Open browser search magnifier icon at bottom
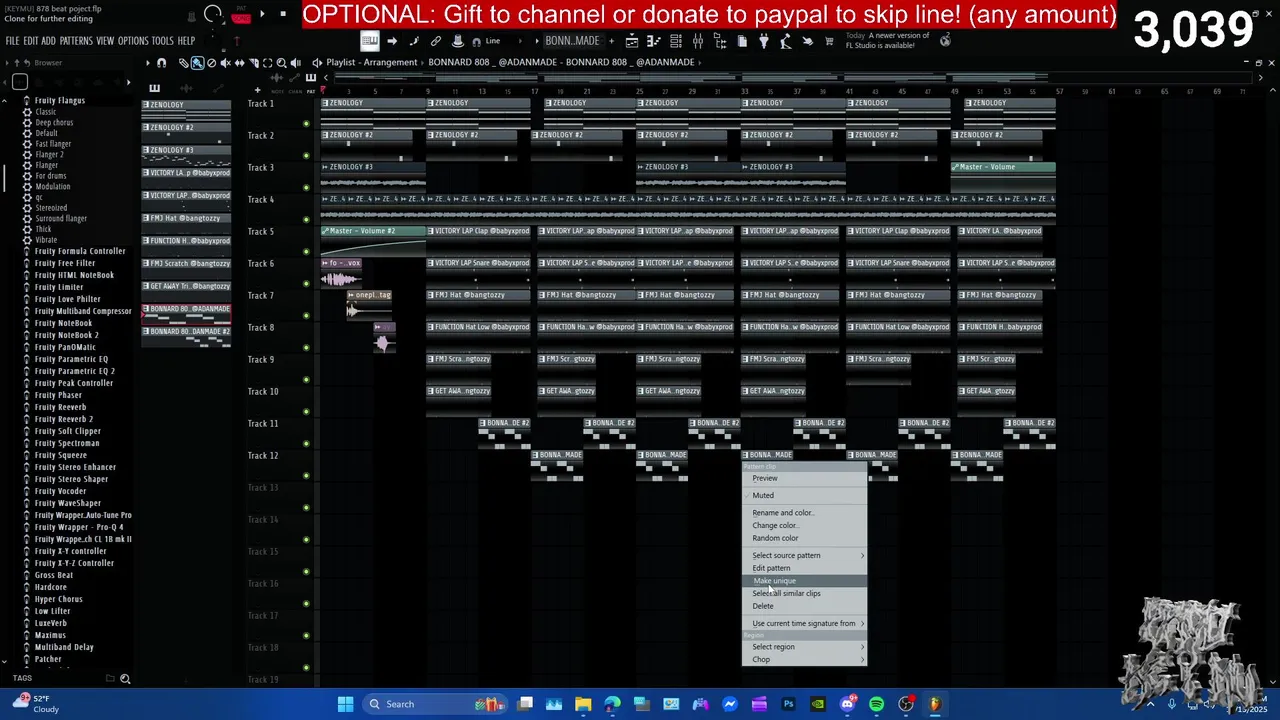This screenshot has width=1280, height=720. tap(125, 679)
